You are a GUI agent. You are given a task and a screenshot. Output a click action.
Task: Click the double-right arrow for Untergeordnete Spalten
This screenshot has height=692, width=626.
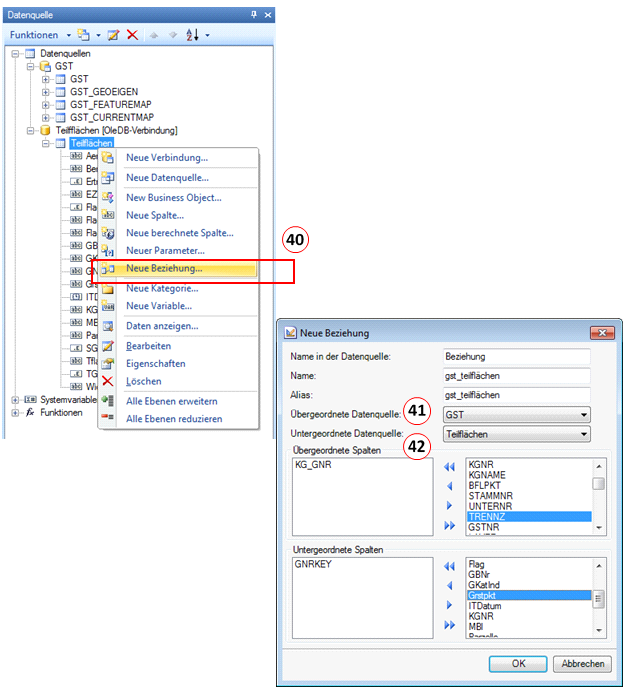449,625
